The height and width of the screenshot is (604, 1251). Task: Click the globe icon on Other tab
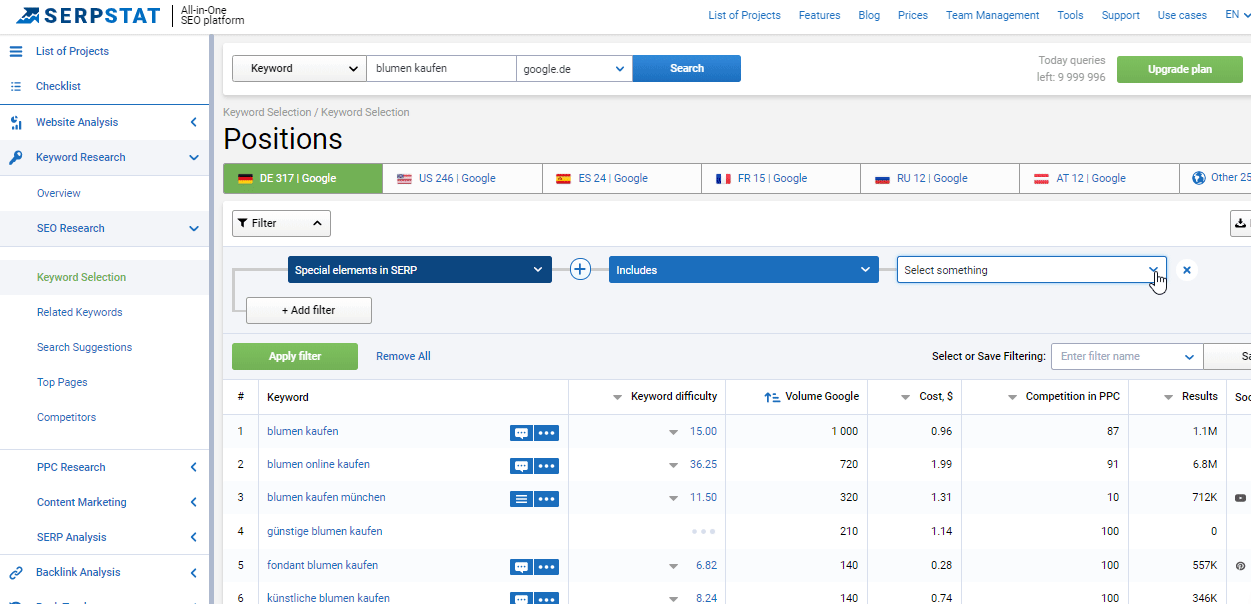pyautogui.click(x=1199, y=178)
